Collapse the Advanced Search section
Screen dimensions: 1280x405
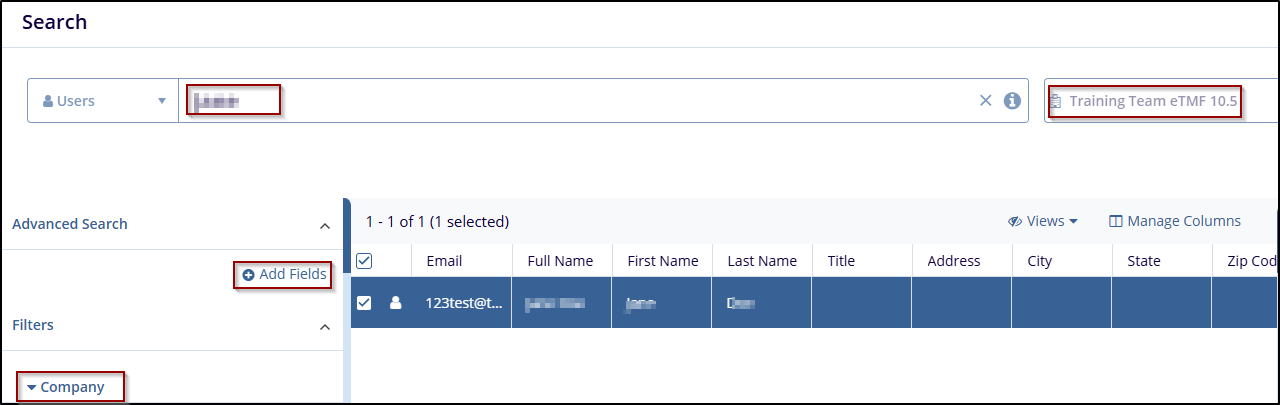324,226
